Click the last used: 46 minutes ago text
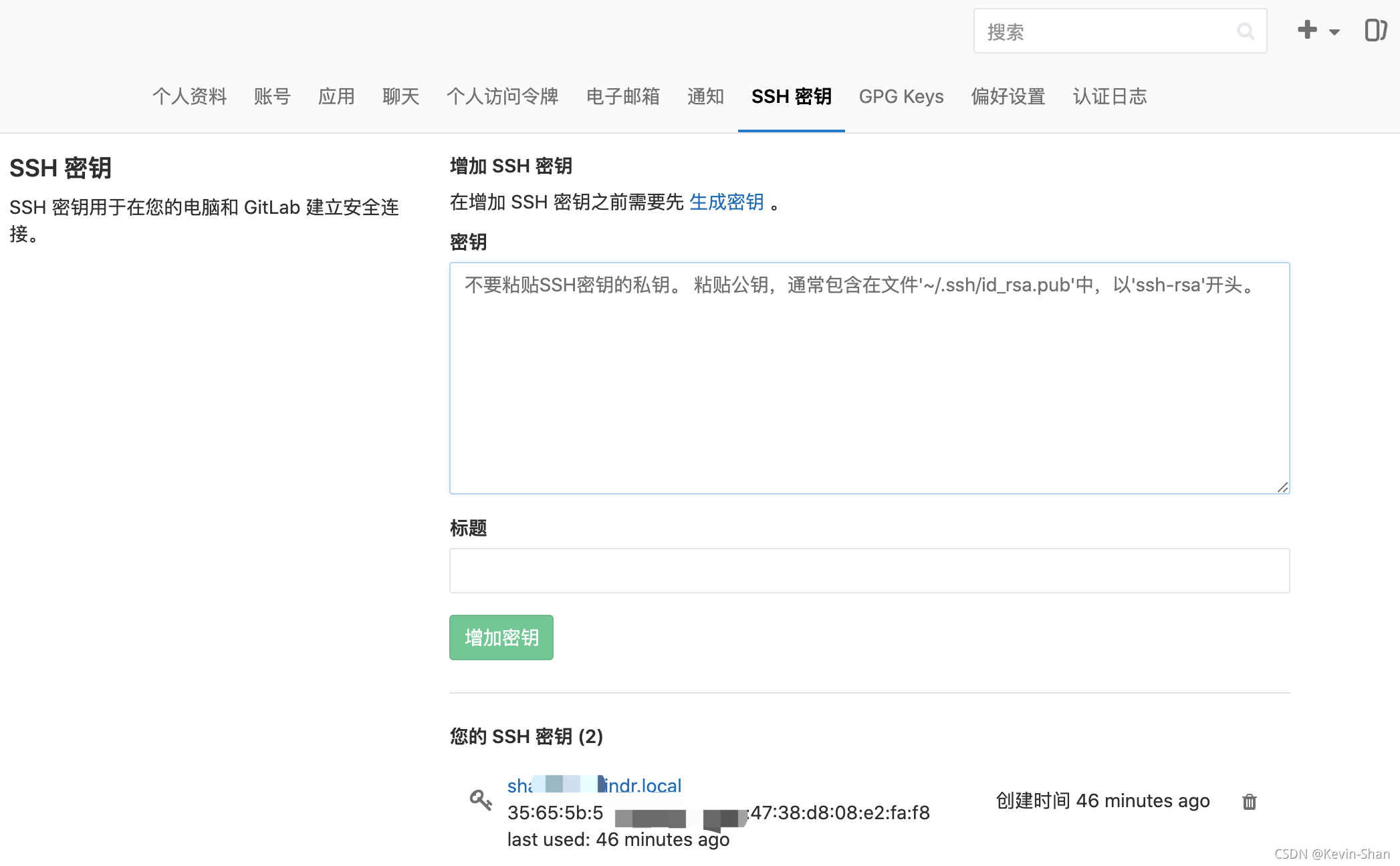 click(x=618, y=839)
